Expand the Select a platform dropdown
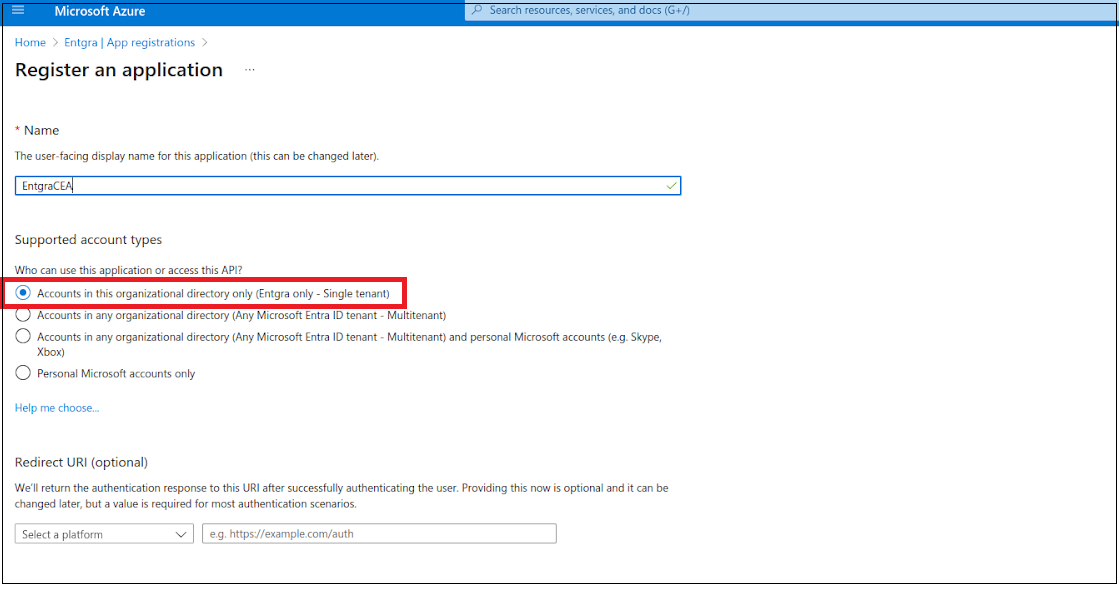This screenshot has width=1119, height=591. [104, 534]
